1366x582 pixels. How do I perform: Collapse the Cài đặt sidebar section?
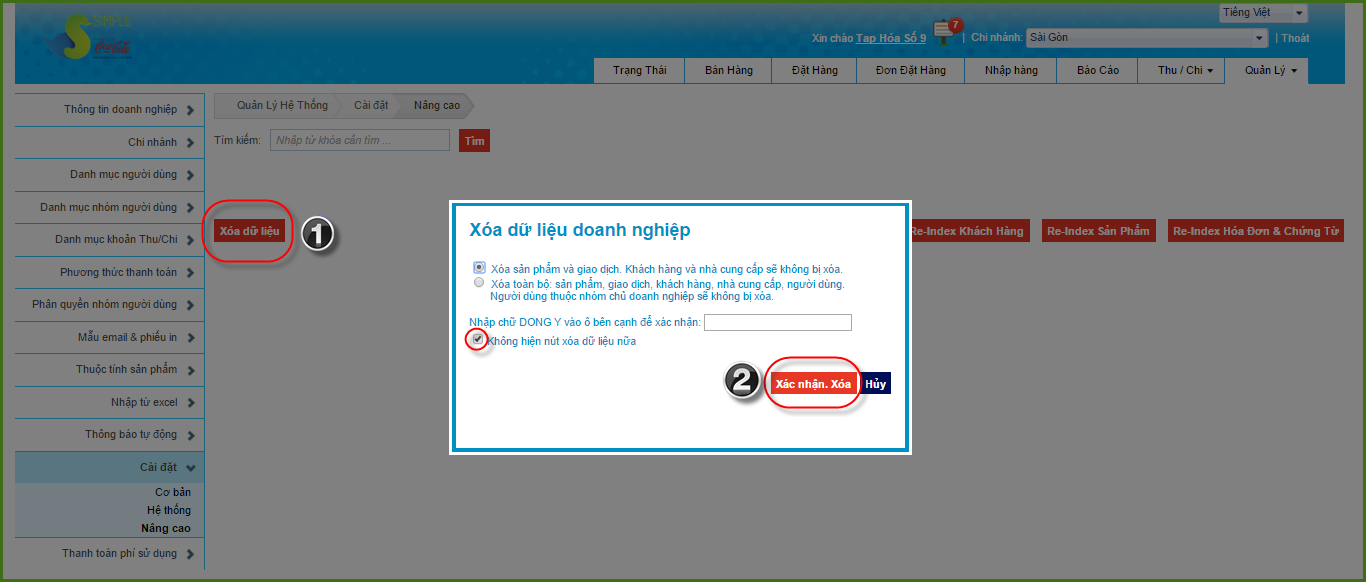point(190,467)
